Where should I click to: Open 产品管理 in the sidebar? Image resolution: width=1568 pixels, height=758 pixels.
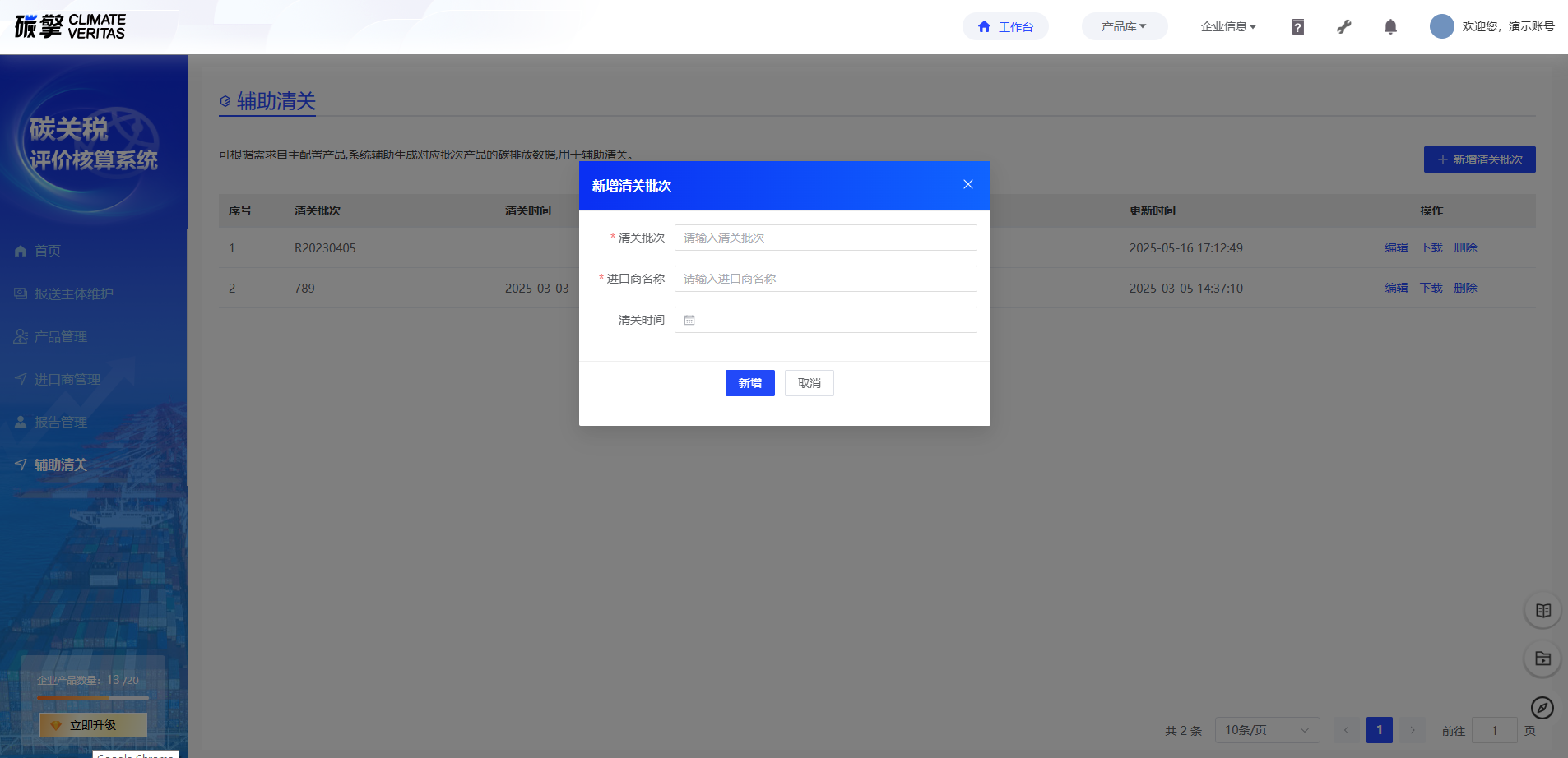[61, 337]
